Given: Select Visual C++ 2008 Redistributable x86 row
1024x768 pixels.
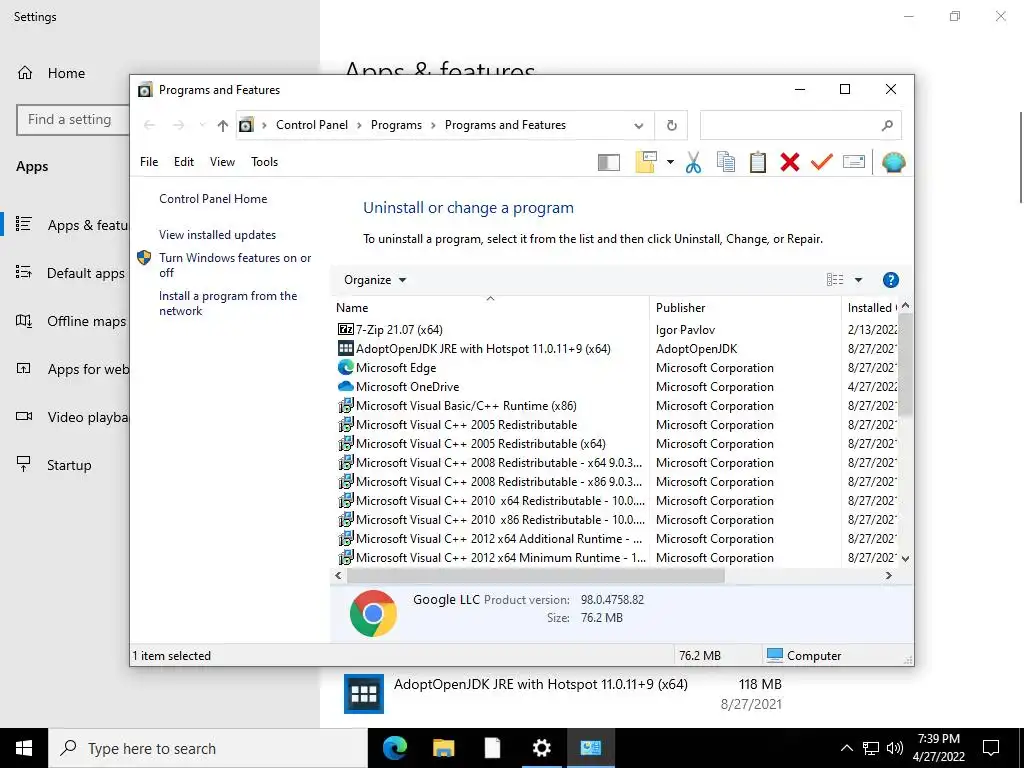Looking at the screenshot, I should tap(491, 481).
